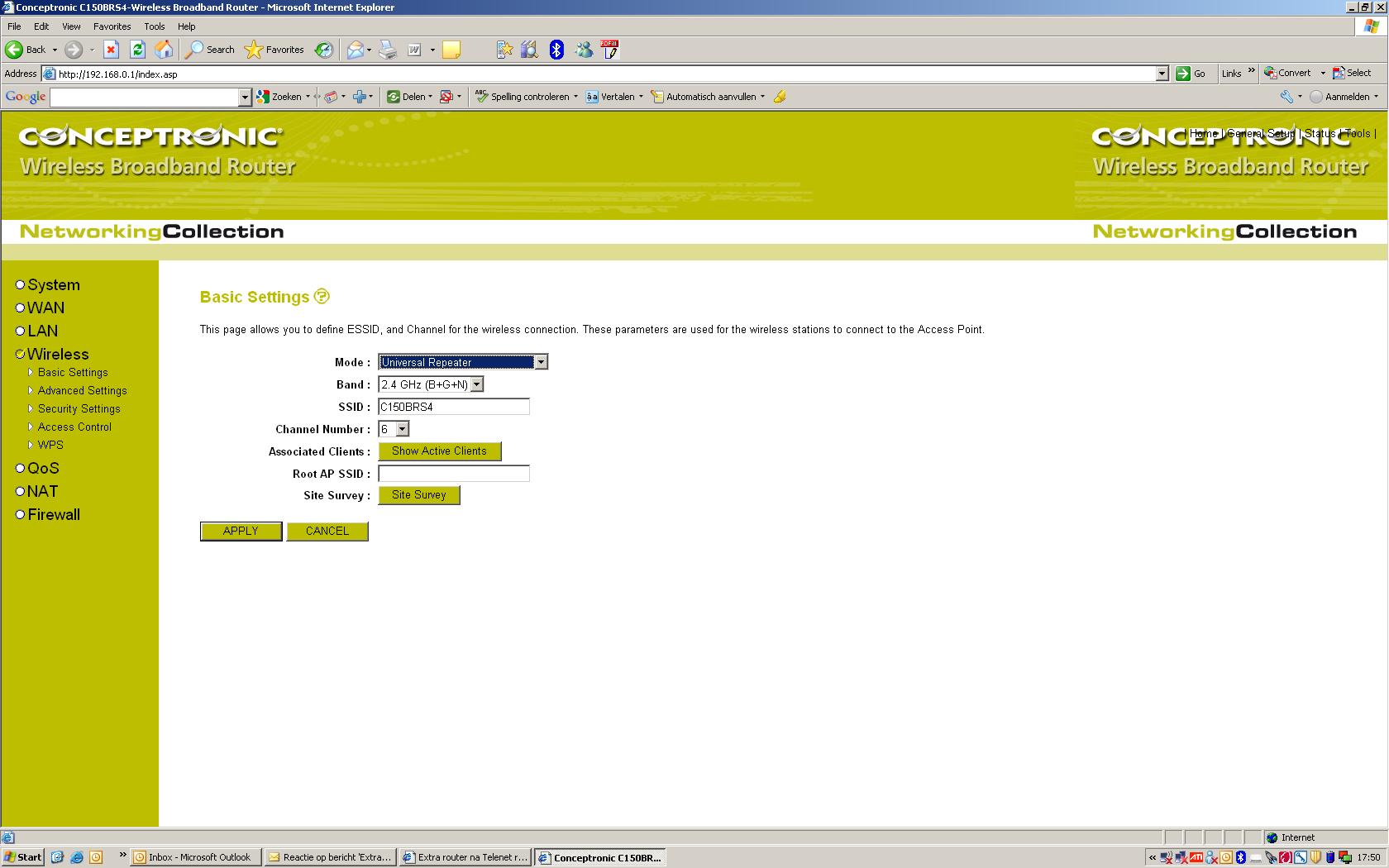Open Access Control in the sidebar
The height and width of the screenshot is (868, 1389).
(x=74, y=427)
